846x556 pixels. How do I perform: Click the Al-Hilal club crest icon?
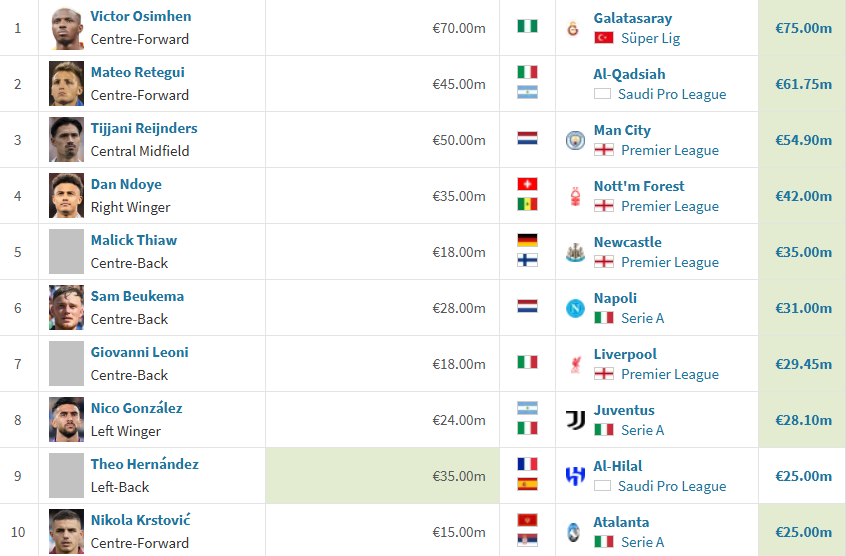[575, 476]
